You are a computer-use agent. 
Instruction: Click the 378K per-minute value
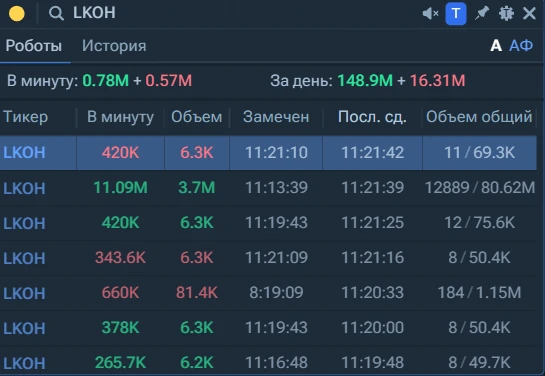pos(120,328)
